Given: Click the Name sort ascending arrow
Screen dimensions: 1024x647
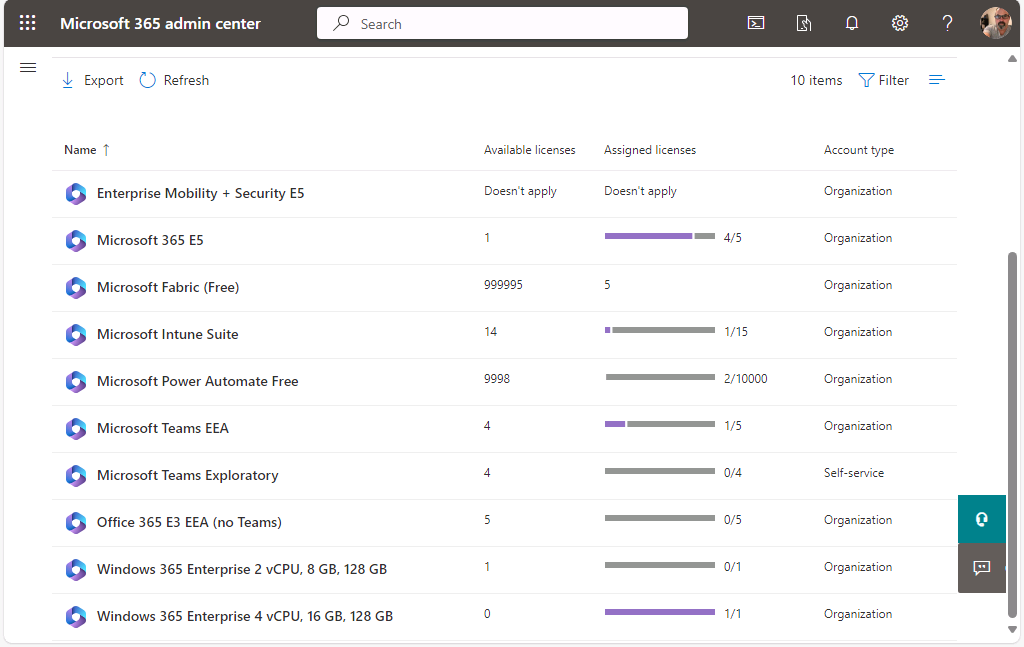Looking at the screenshot, I should coord(106,150).
